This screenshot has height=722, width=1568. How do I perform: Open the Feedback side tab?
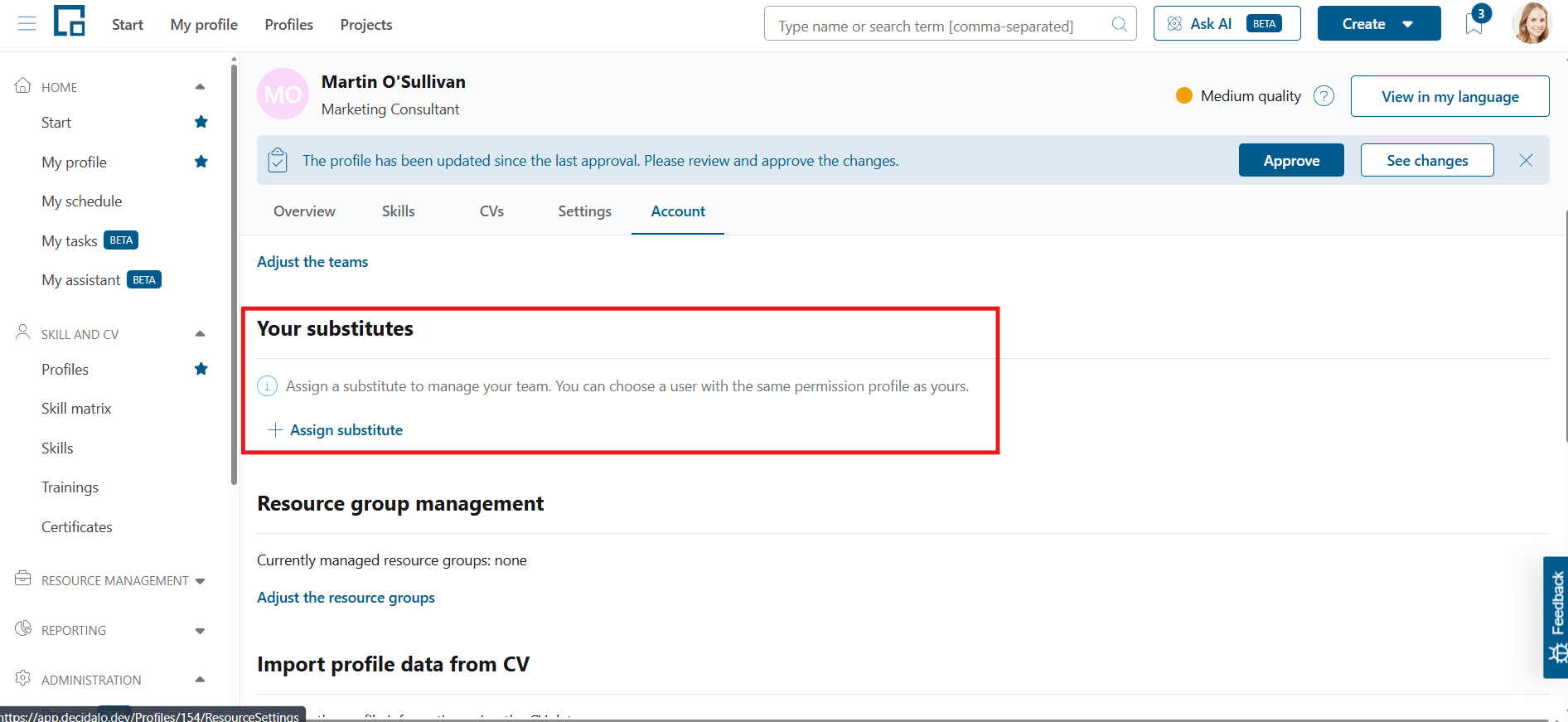point(1556,618)
